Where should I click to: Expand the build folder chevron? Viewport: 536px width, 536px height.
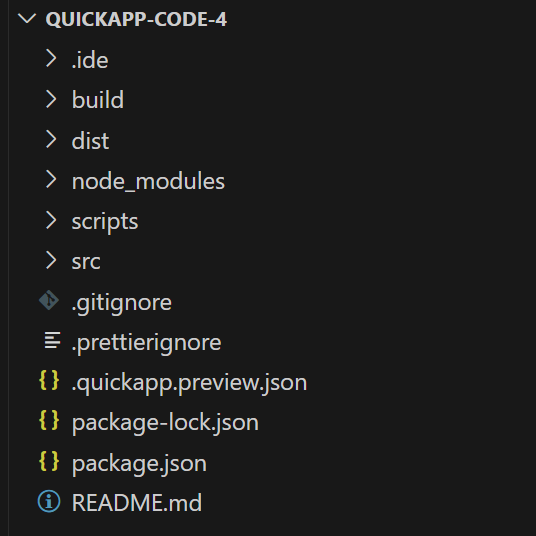(x=51, y=99)
